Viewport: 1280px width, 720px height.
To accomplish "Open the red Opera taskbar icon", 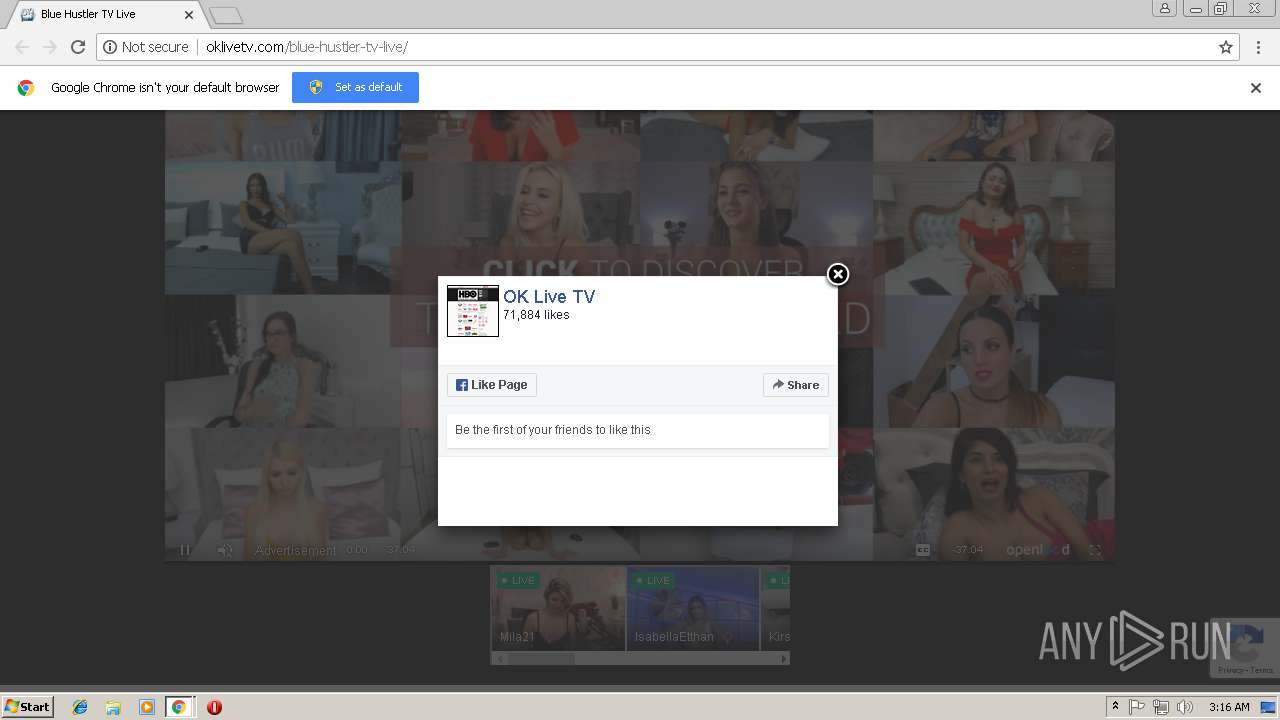I will (214, 707).
